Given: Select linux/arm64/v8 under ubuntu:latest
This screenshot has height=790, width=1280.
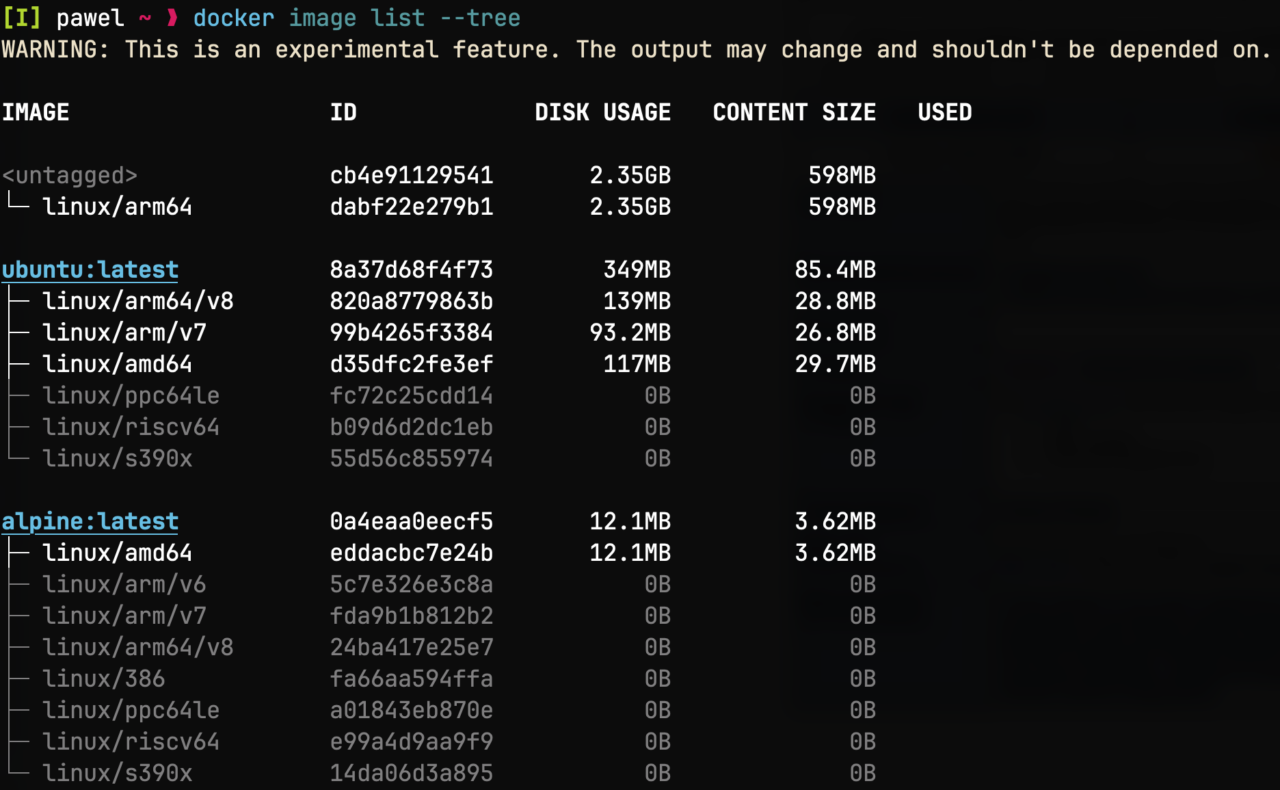Looking at the screenshot, I should (x=138, y=301).
